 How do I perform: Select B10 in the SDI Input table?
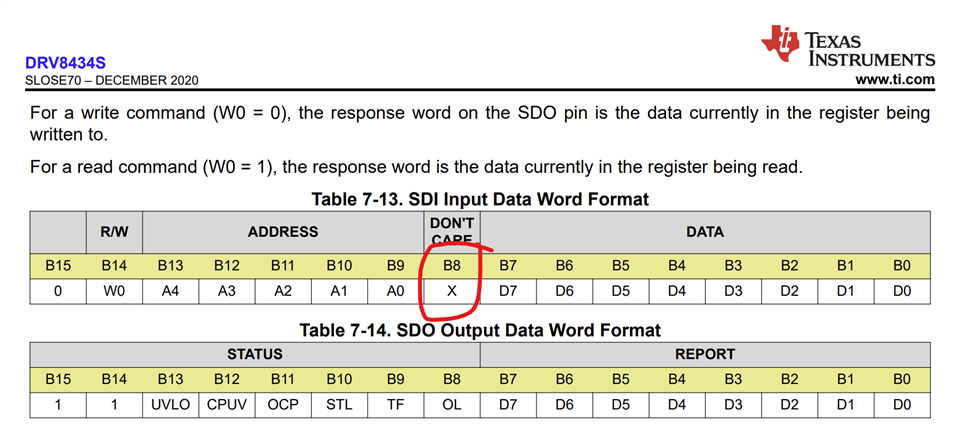coord(339,266)
